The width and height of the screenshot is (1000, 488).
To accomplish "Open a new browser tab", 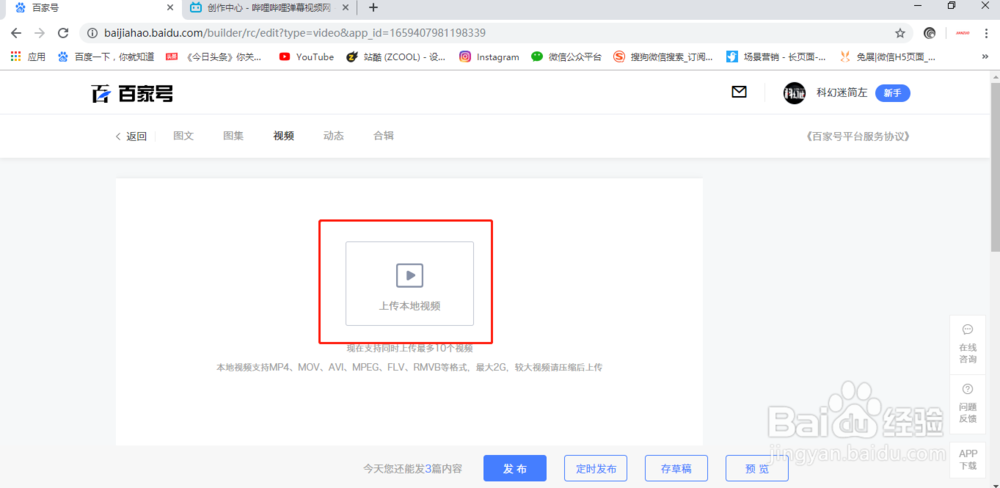I will point(374,8).
